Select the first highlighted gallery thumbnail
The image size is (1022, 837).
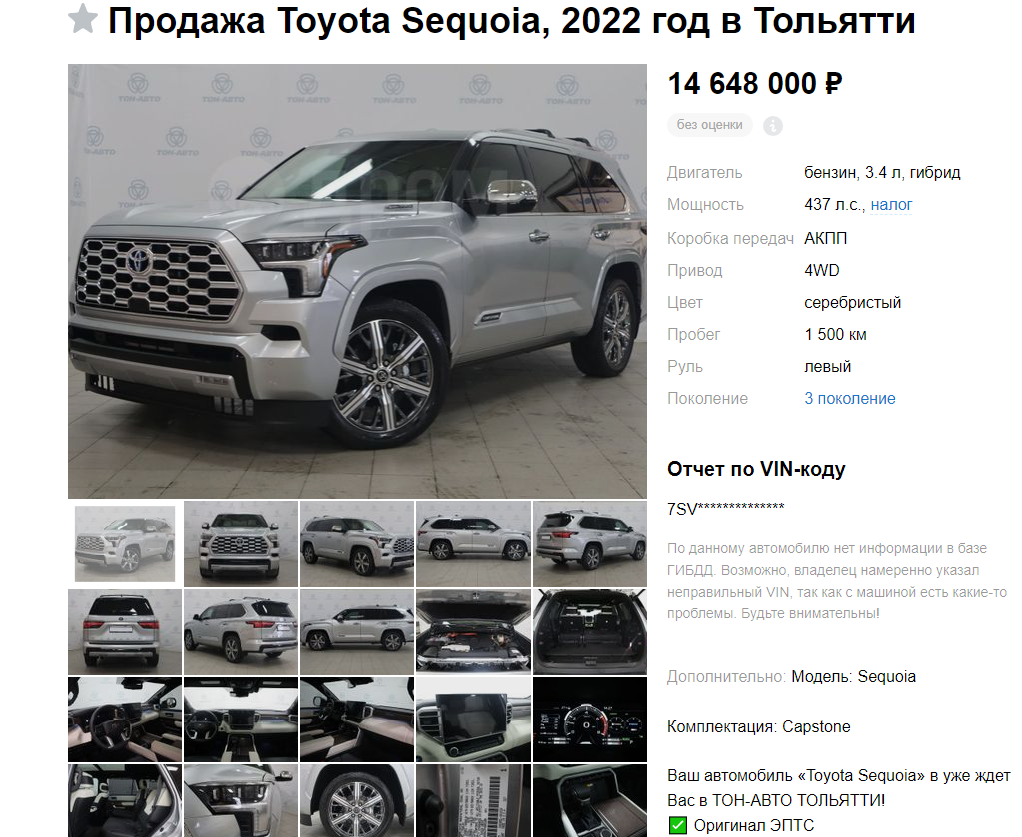124,544
